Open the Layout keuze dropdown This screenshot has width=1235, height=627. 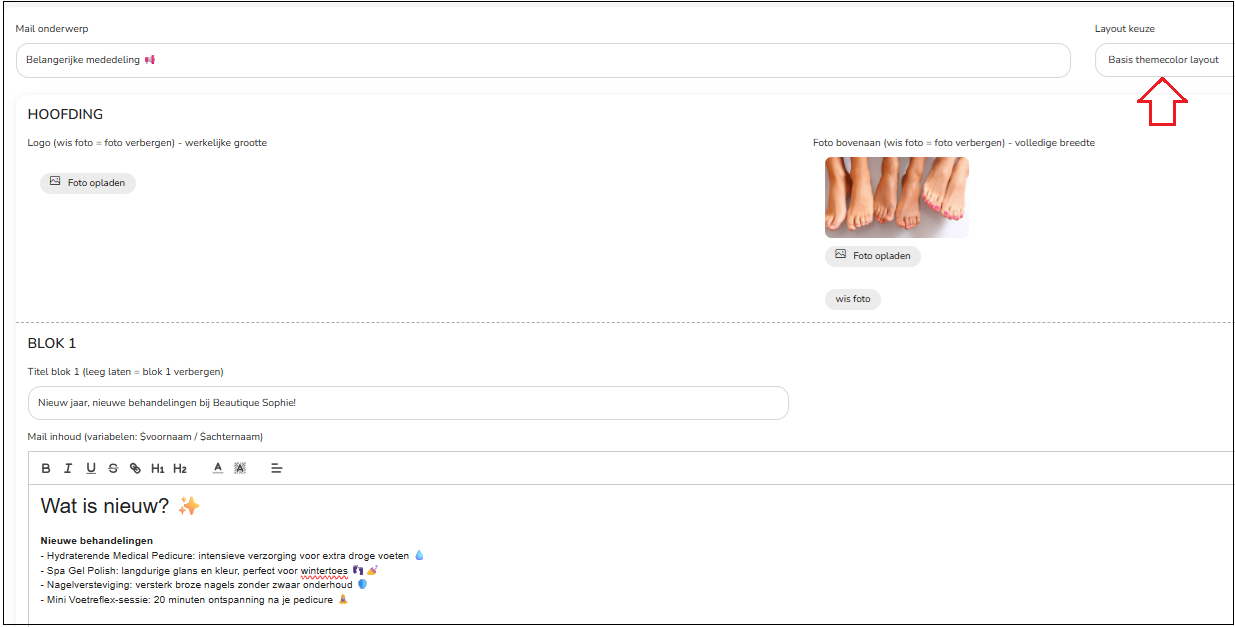tap(1164, 60)
